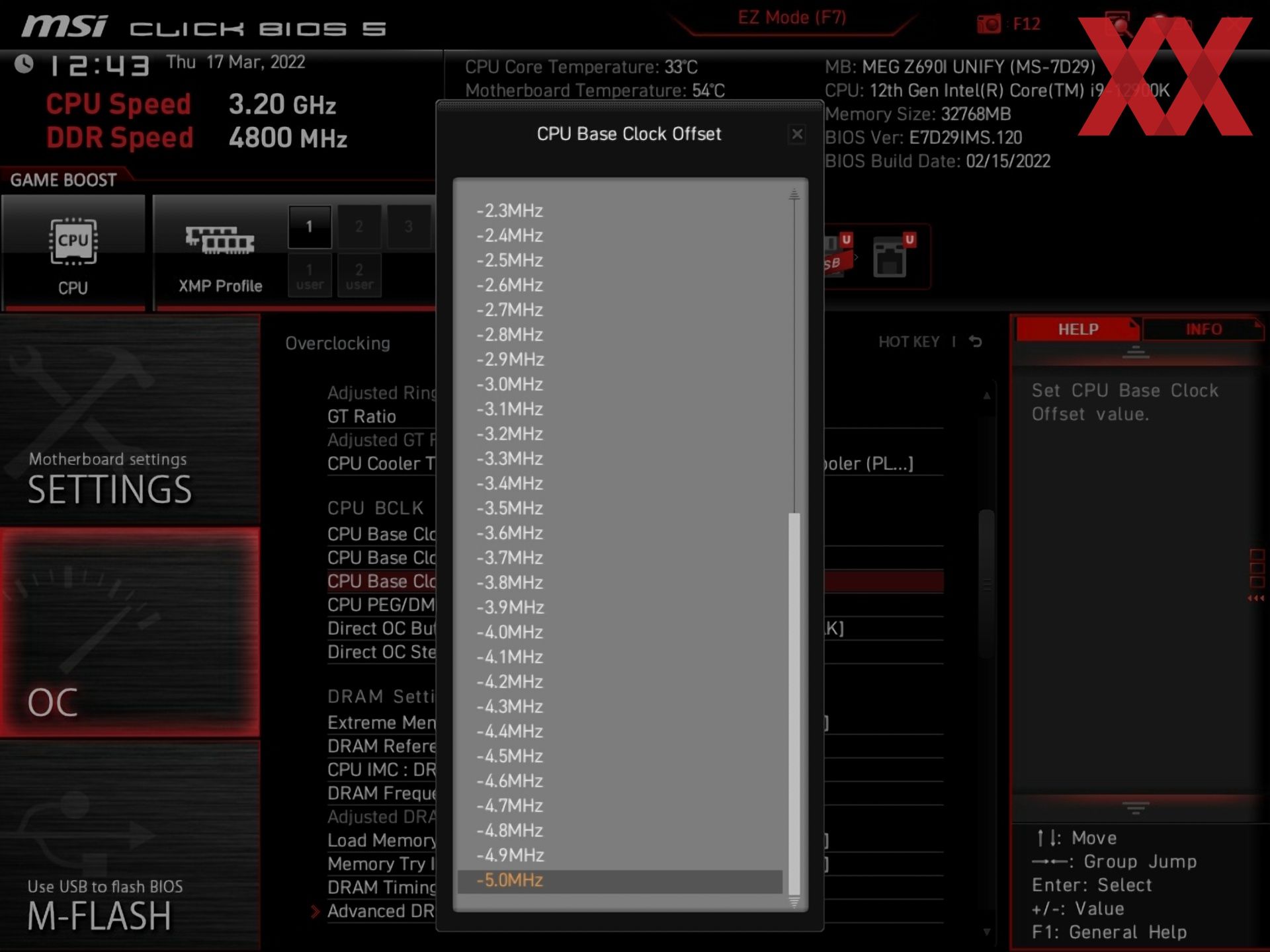1270x952 pixels.
Task: Switch to EZ Mode (F7)
Action: pyautogui.click(x=792, y=18)
